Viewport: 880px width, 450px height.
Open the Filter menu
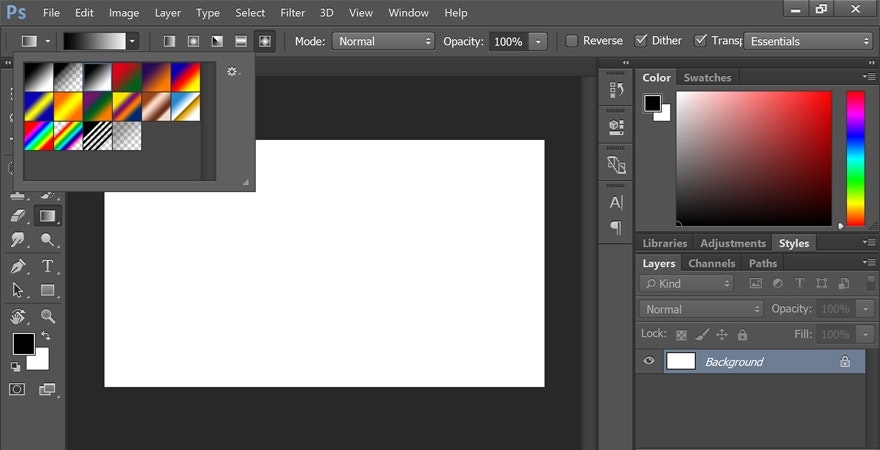[x=292, y=13]
